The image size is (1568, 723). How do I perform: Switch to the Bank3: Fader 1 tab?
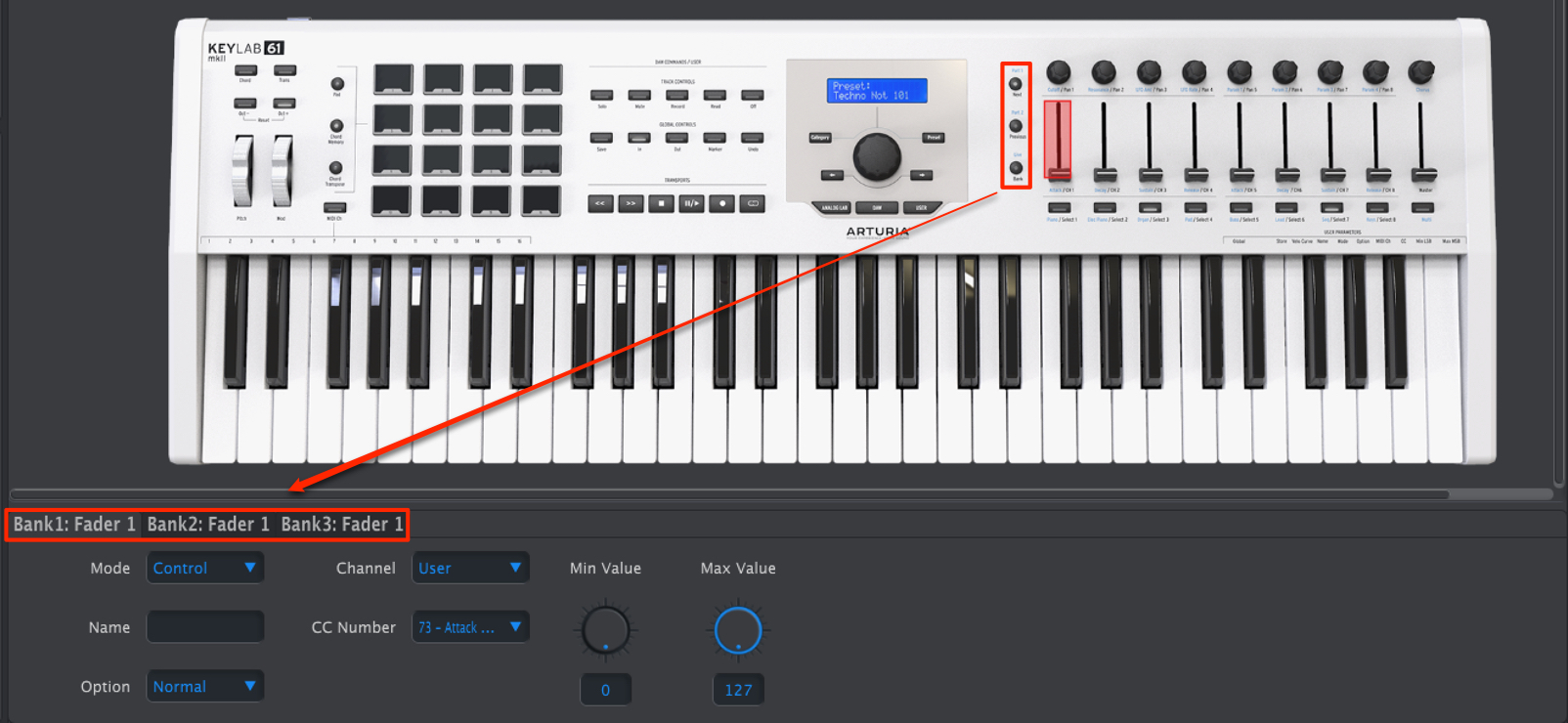(342, 525)
